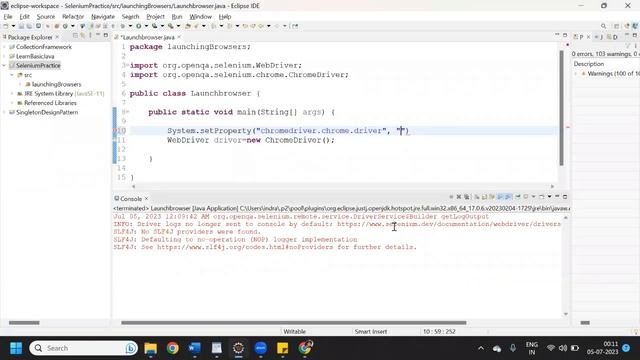
Task: Toggle Pin Console button
Action: (517, 197)
